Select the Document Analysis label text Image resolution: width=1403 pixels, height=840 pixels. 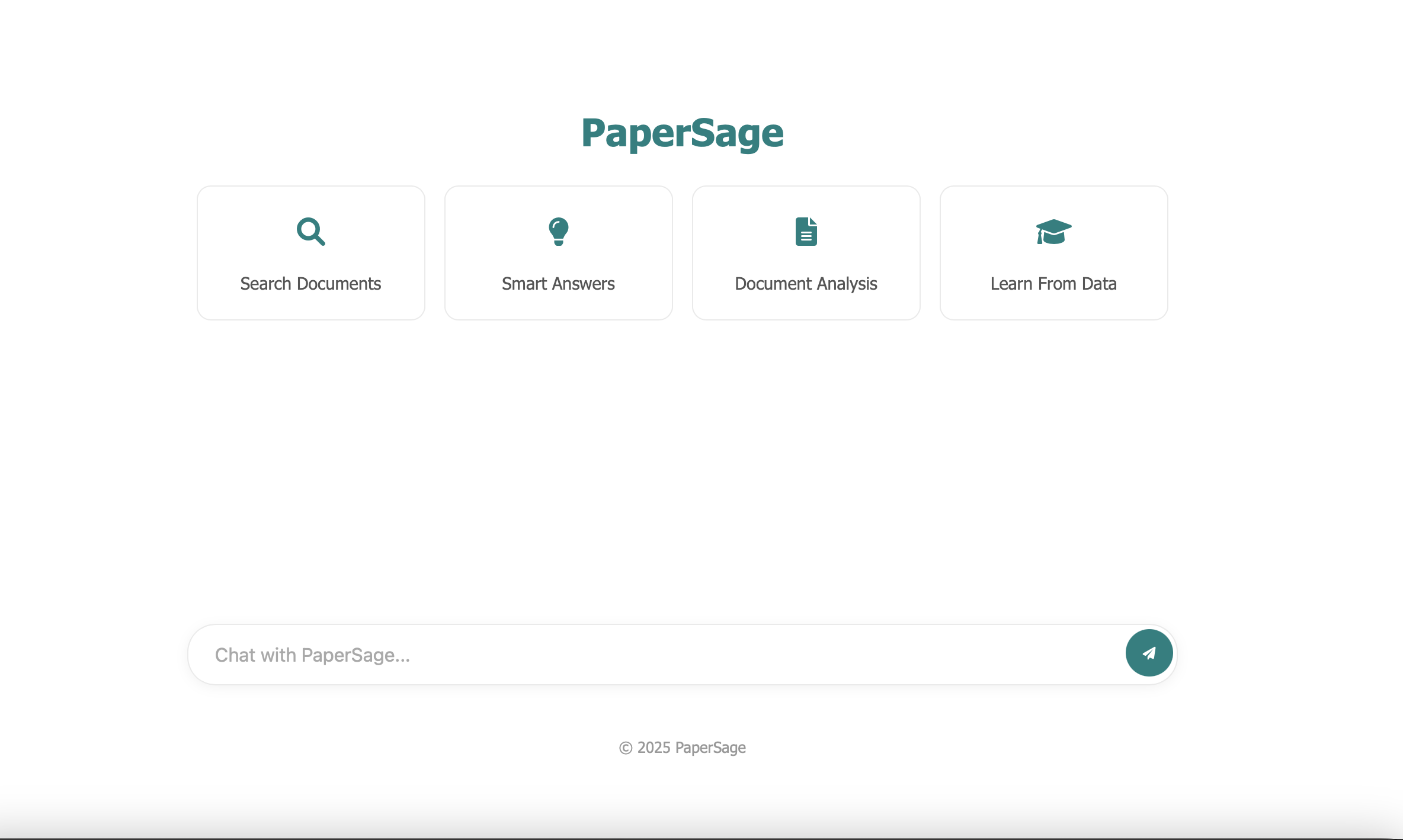click(x=806, y=284)
